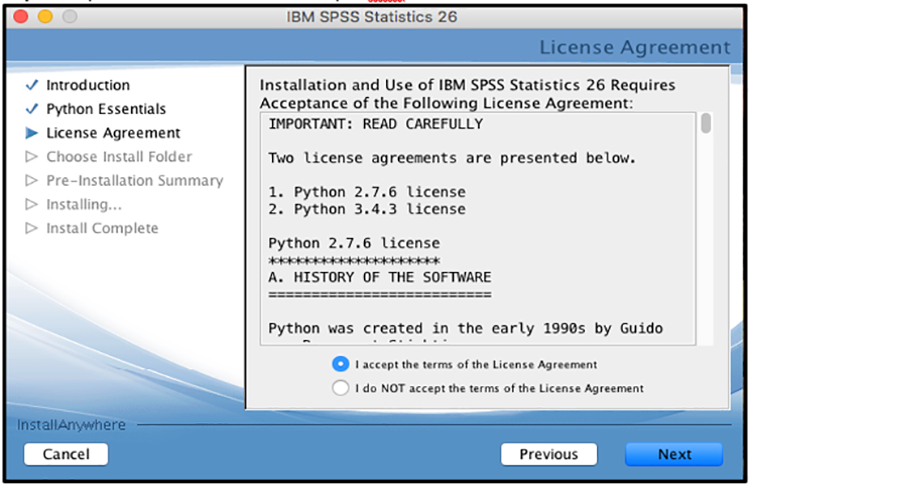Minimize installer window with yellow button

coord(45,17)
